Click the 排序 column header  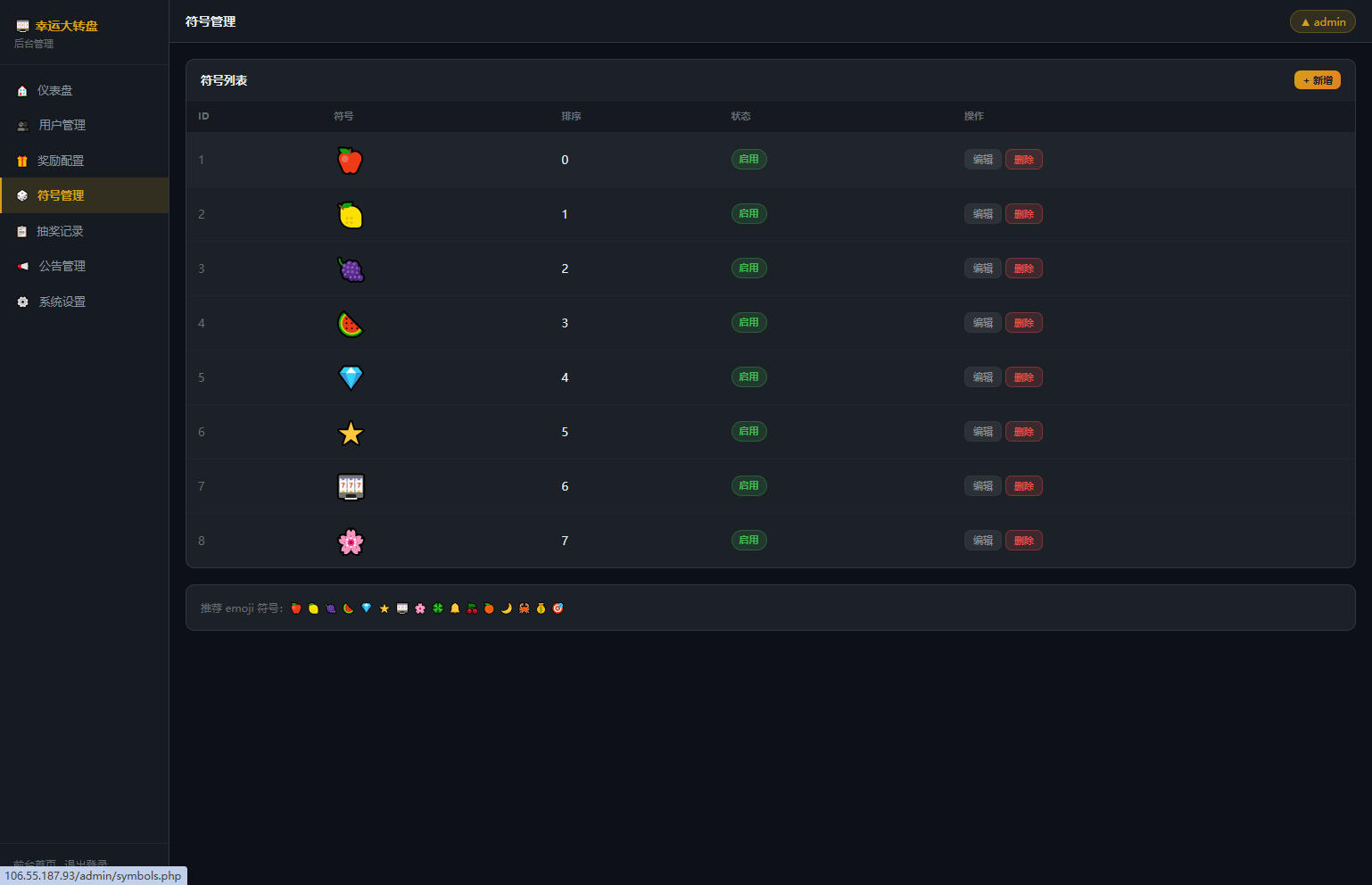tap(571, 116)
